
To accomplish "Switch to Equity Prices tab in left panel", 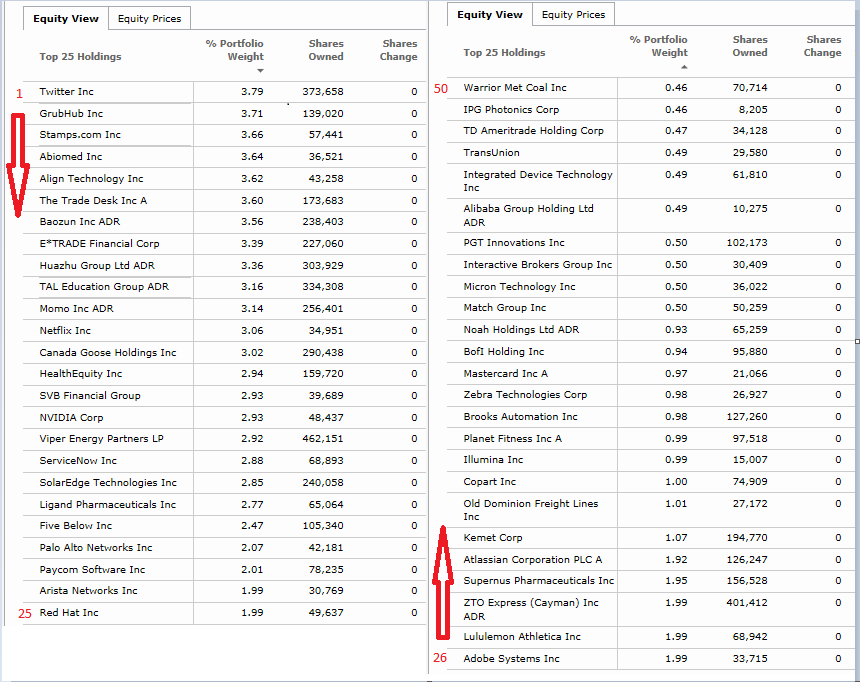I will [149, 19].
